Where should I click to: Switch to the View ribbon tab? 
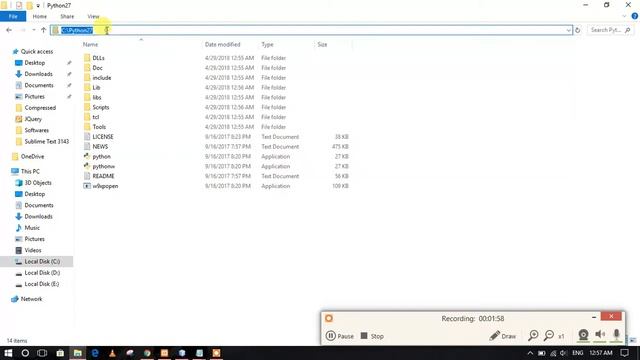pyautogui.click(x=93, y=16)
